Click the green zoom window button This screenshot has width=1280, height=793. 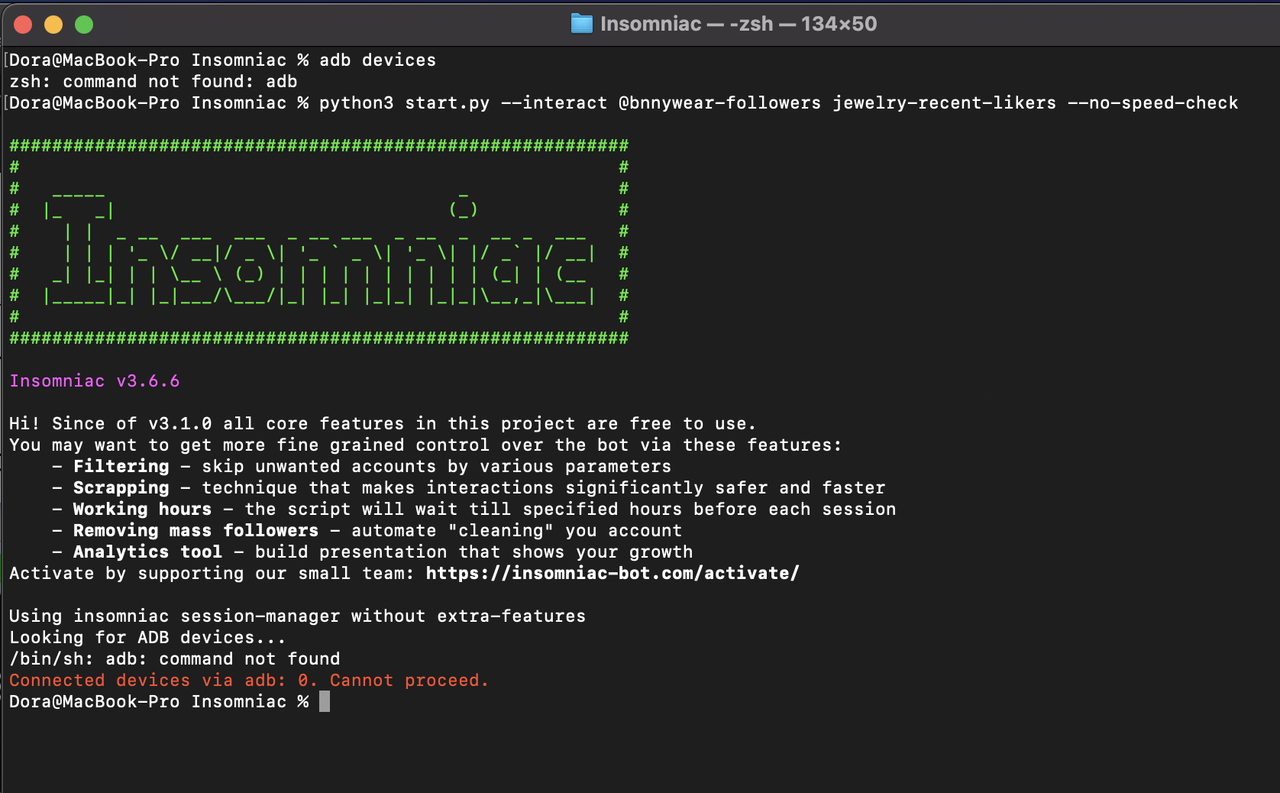(84, 24)
